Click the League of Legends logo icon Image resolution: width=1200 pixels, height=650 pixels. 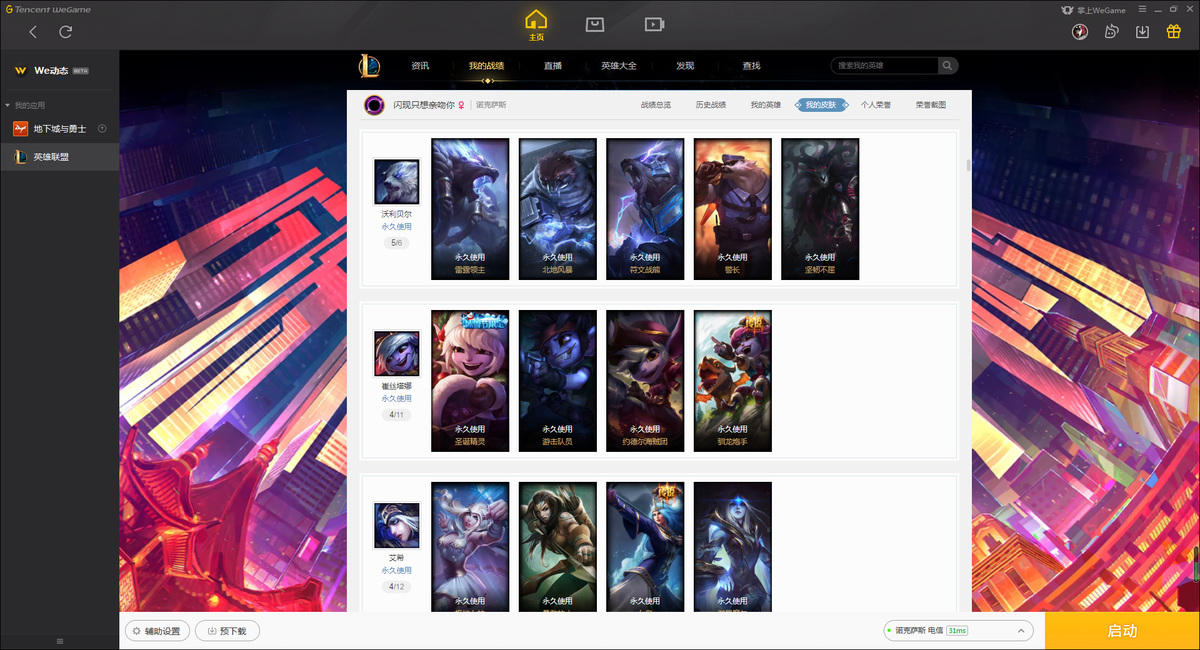click(370, 66)
